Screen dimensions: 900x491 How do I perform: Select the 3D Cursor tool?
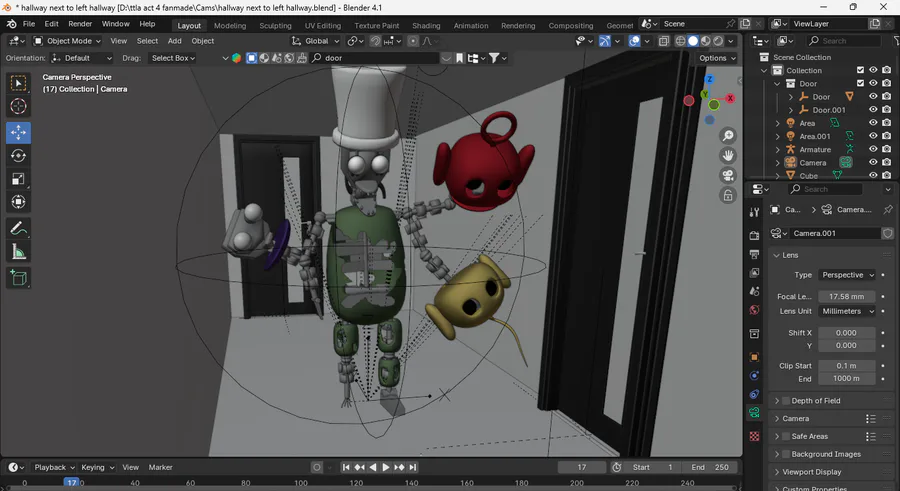point(18,106)
